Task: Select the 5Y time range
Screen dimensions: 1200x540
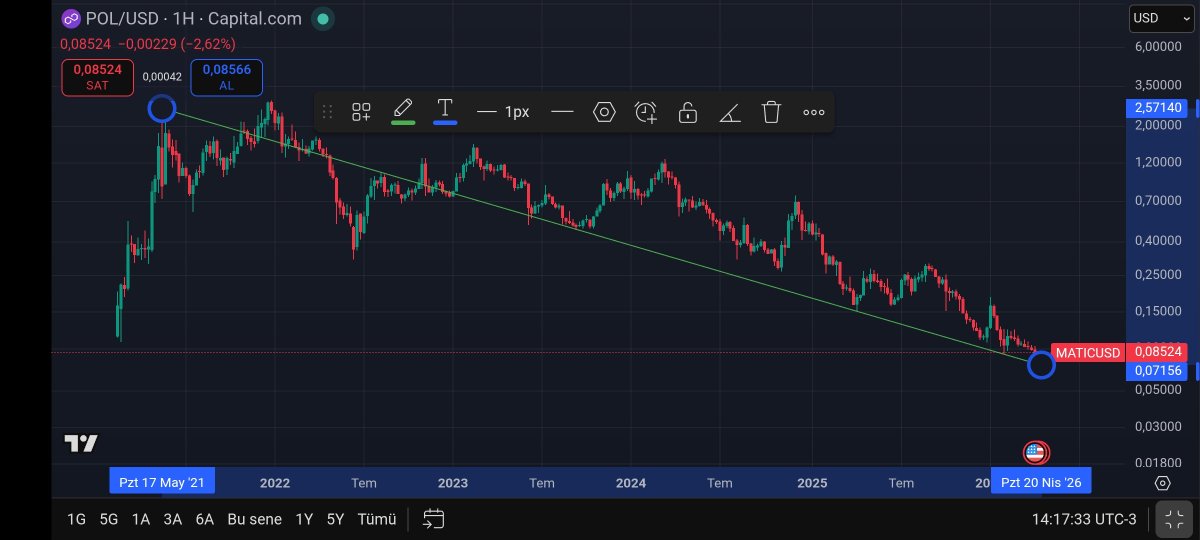Action: [336, 519]
